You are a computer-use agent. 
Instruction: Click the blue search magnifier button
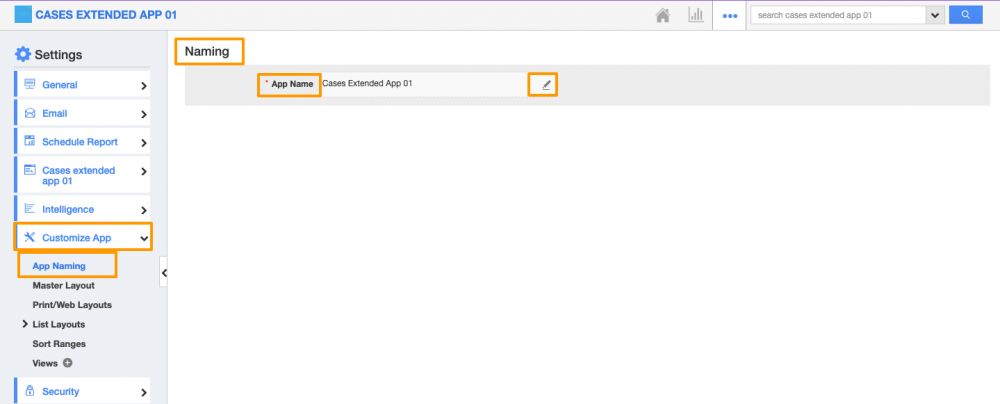(965, 15)
